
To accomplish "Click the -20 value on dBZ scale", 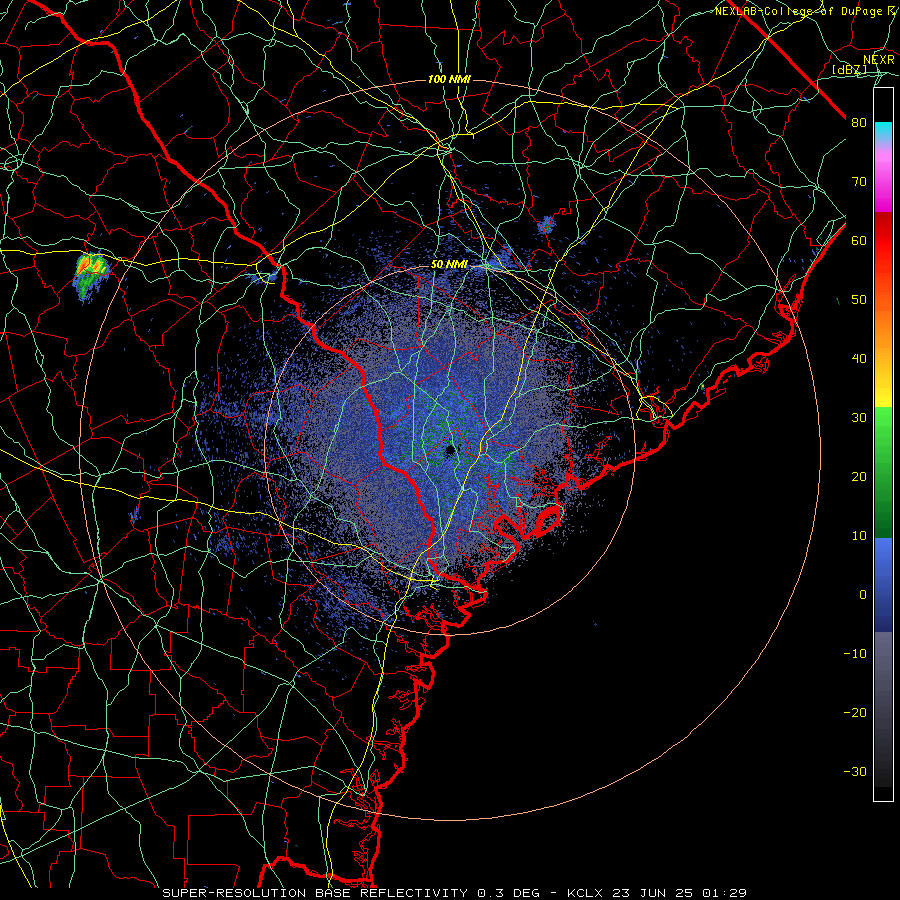I will point(855,712).
